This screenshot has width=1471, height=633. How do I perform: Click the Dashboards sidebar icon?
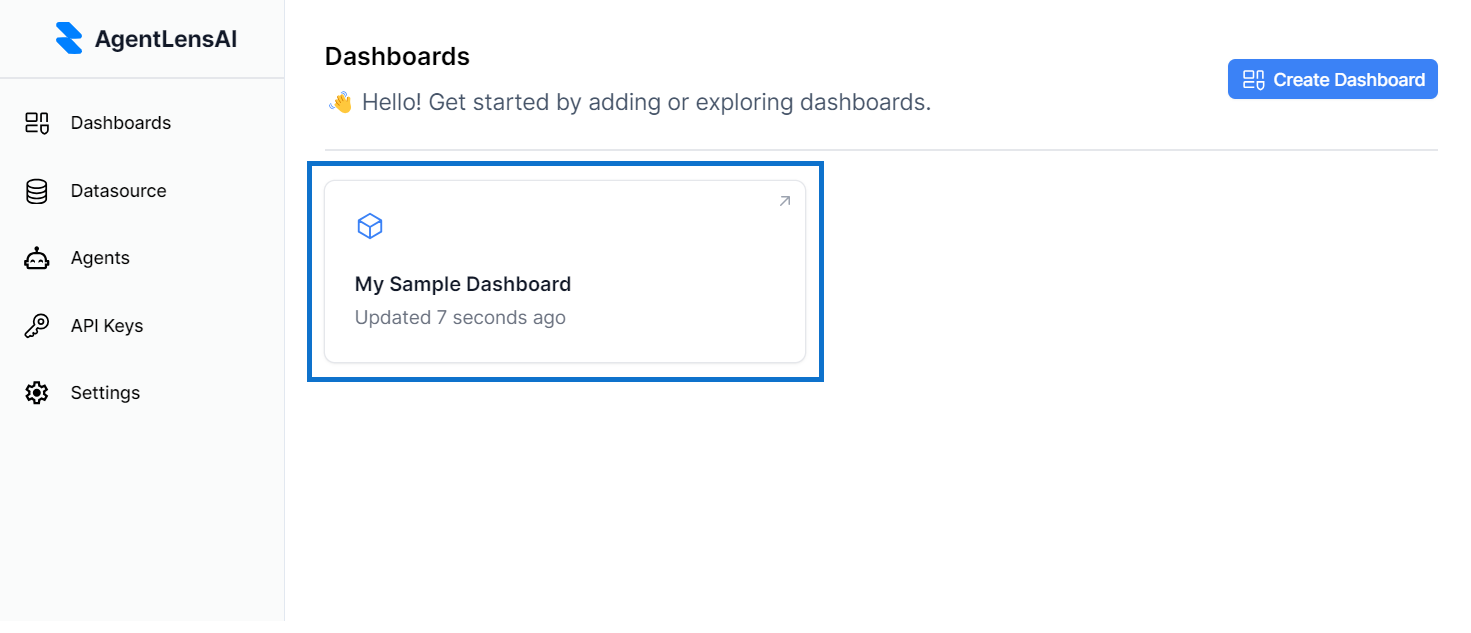click(37, 123)
